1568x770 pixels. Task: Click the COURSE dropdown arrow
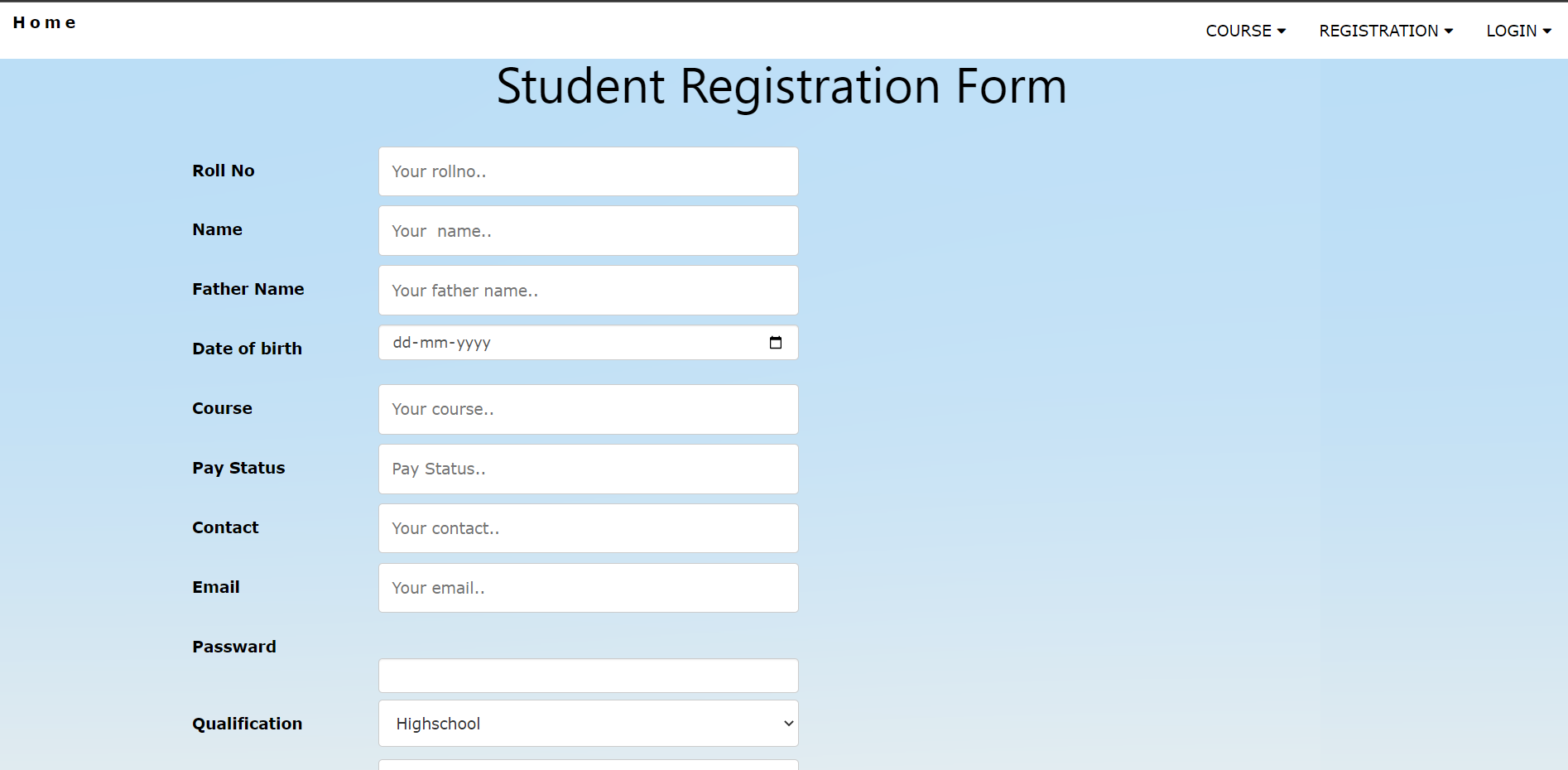point(1282,31)
